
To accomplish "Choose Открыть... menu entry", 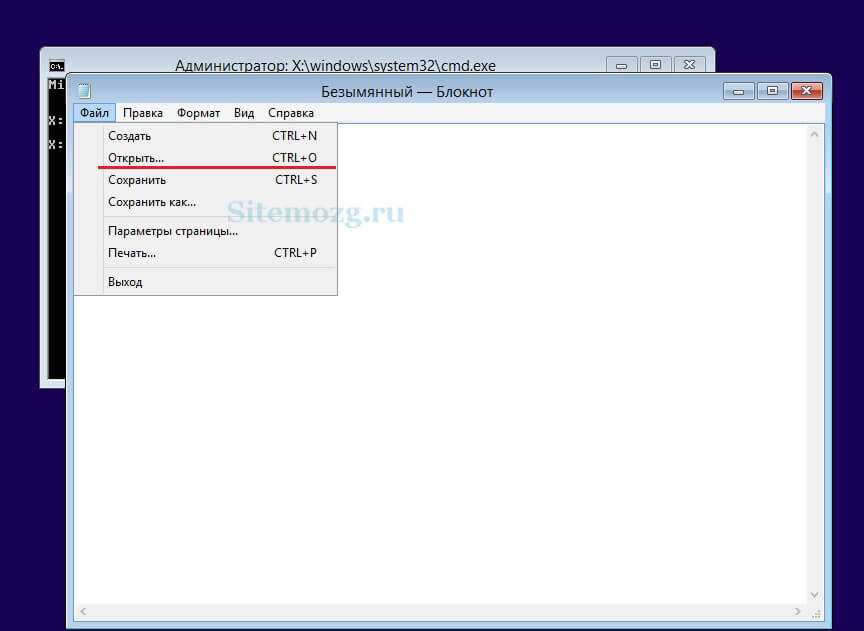I will (x=136, y=158).
